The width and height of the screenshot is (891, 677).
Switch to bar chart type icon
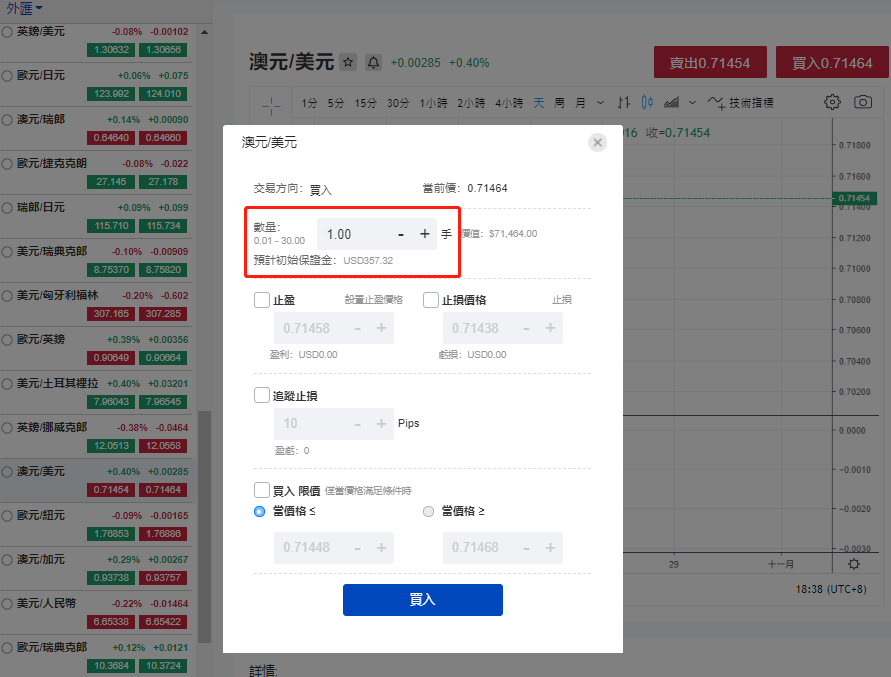(624, 103)
